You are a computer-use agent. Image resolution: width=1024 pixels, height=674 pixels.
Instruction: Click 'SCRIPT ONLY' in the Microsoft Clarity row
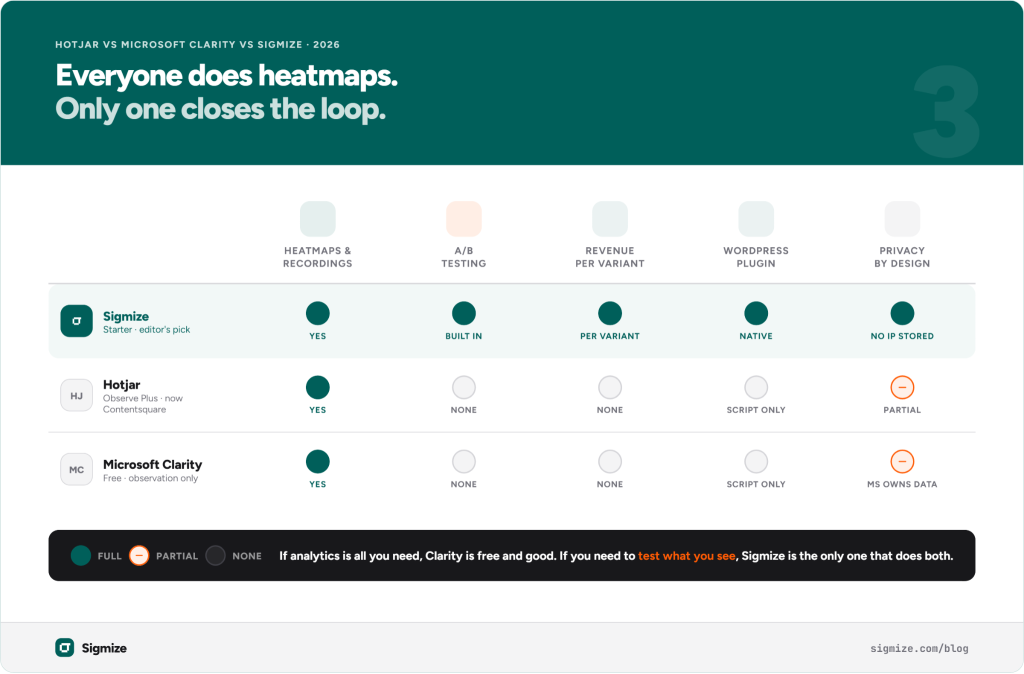tap(756, 484)
